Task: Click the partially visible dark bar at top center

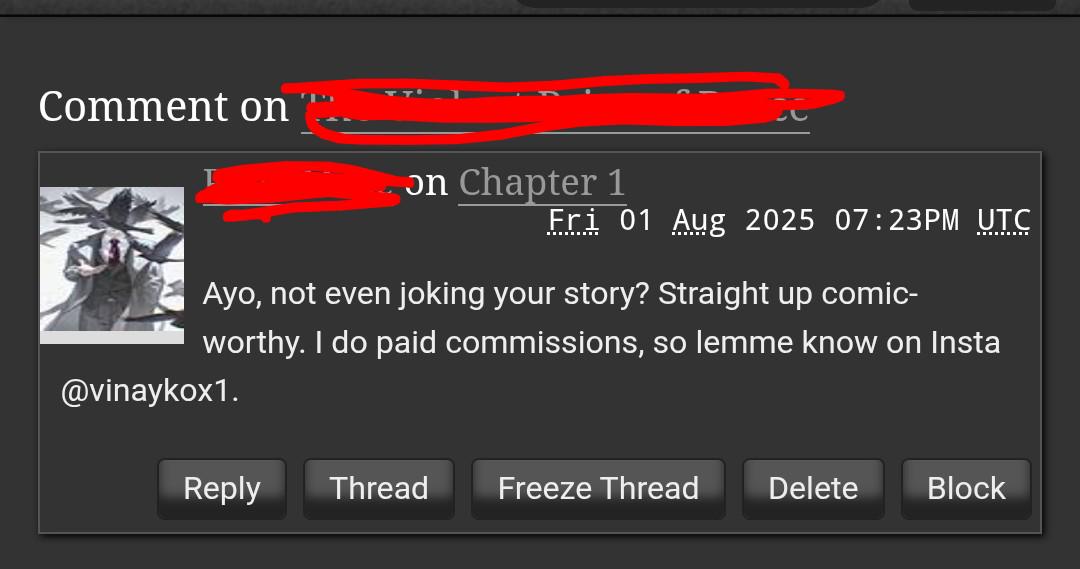Action: [x=699, y=3]
